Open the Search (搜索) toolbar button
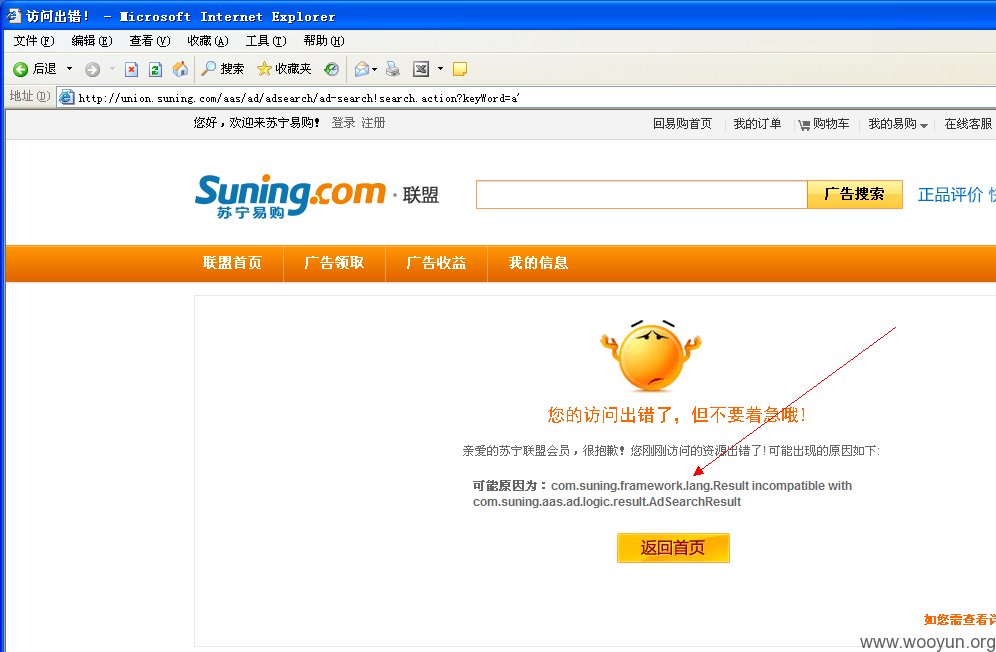Image resolution: width=996 pixels, height=652 pixels. pyautogui.click(x=222, y=69)
